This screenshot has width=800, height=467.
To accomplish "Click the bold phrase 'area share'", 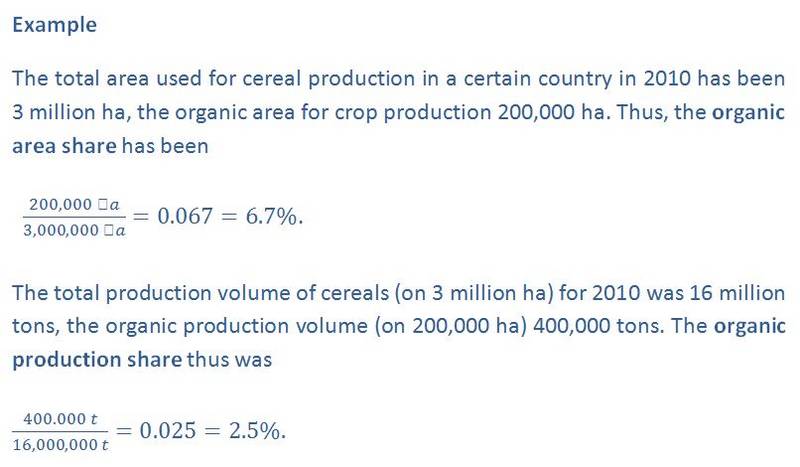I will [x=64, y=146].
